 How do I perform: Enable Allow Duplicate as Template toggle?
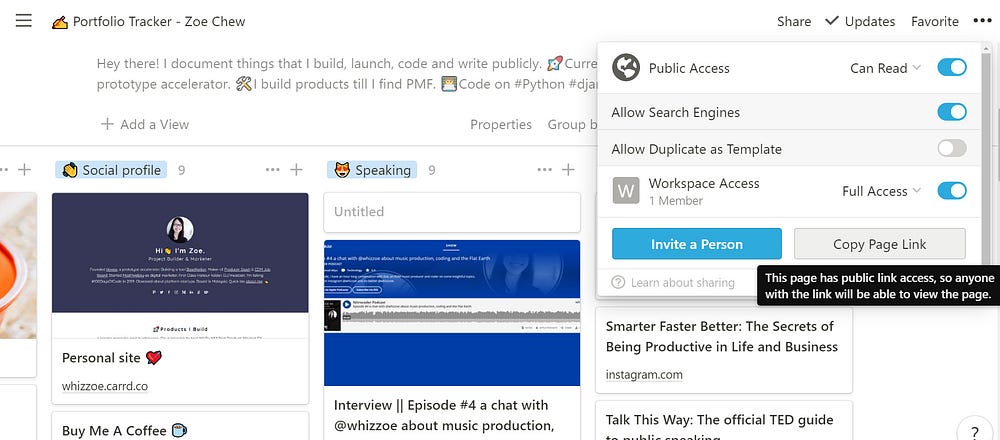point(952,149)
